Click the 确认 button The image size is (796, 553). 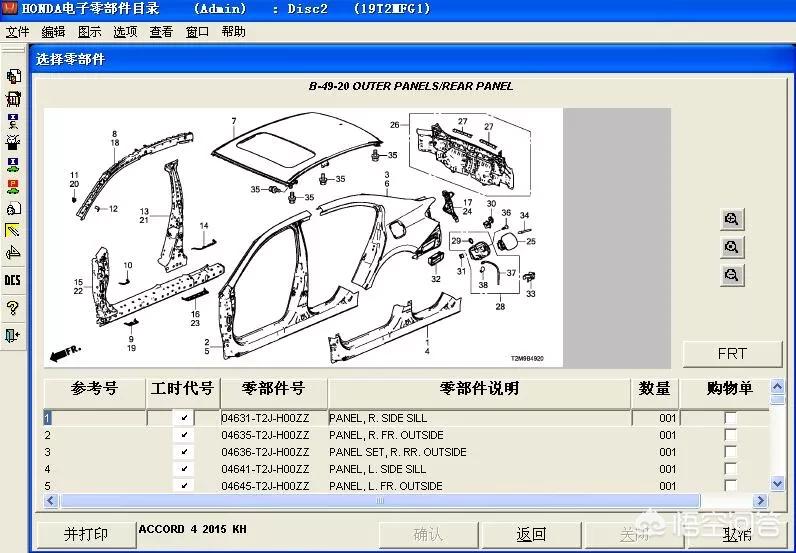point(427,534)
